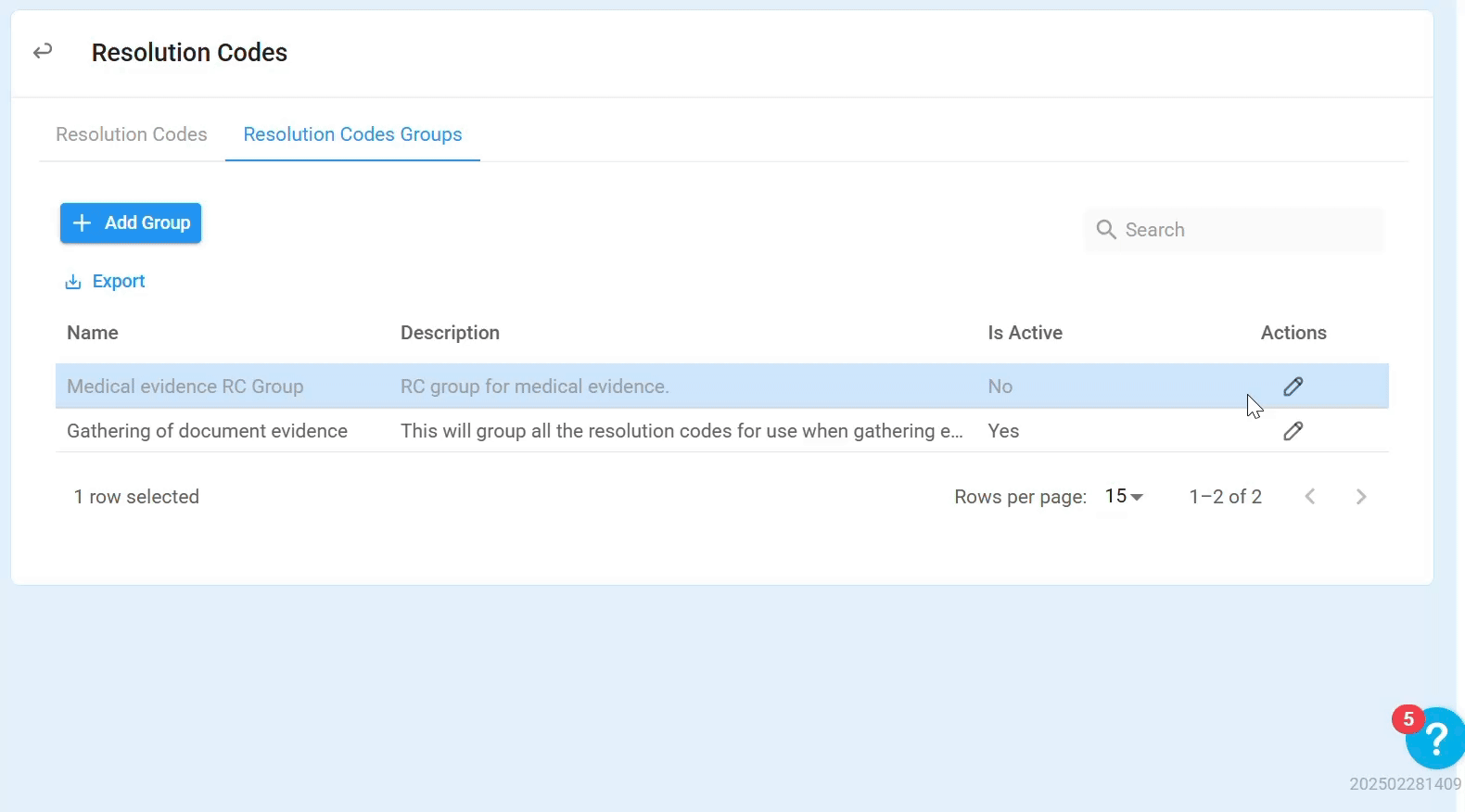Edit the Gathering of document evidence row

(1293, 431)
